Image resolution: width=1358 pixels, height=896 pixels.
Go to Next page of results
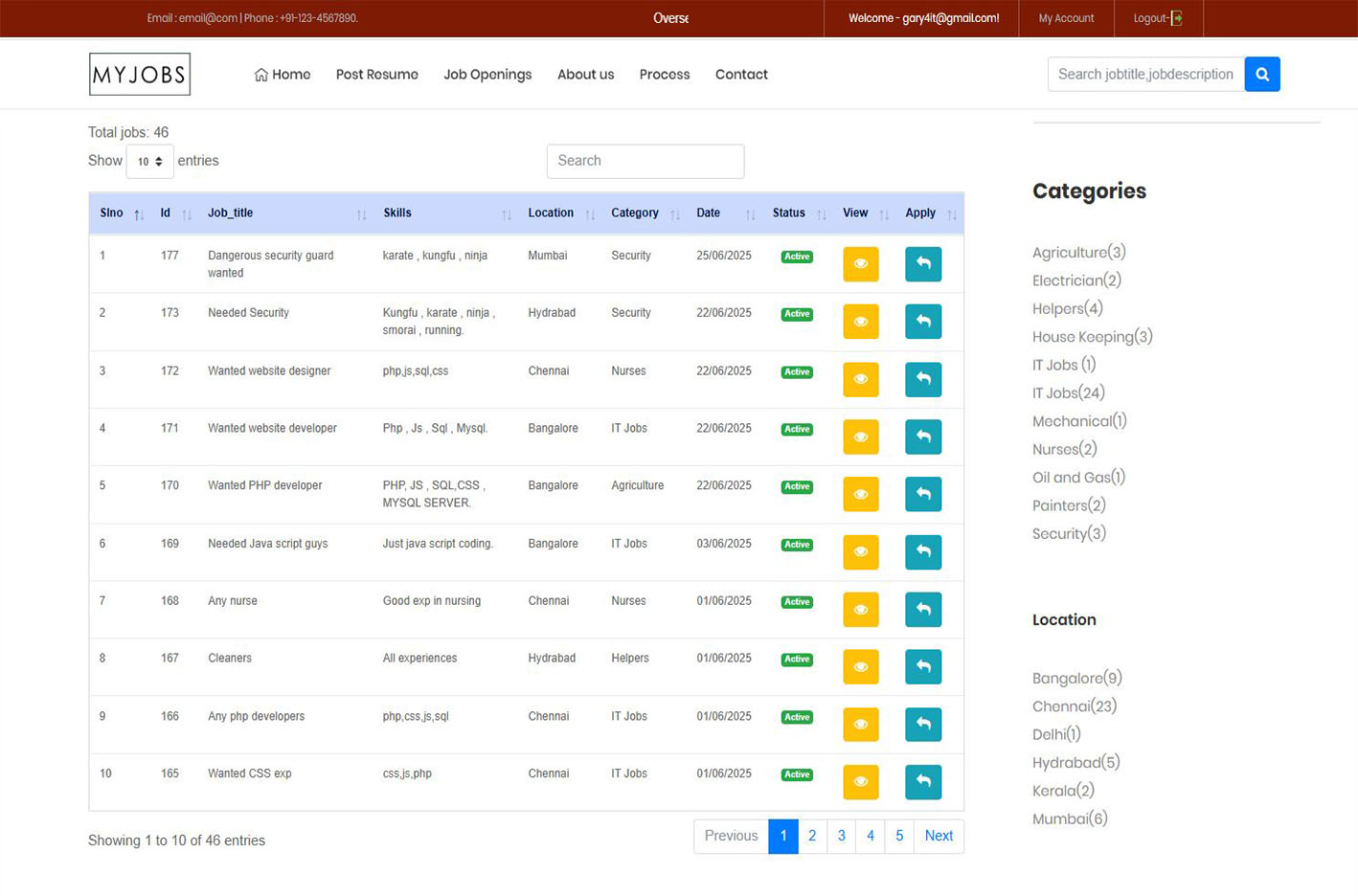tap(939, 836)
